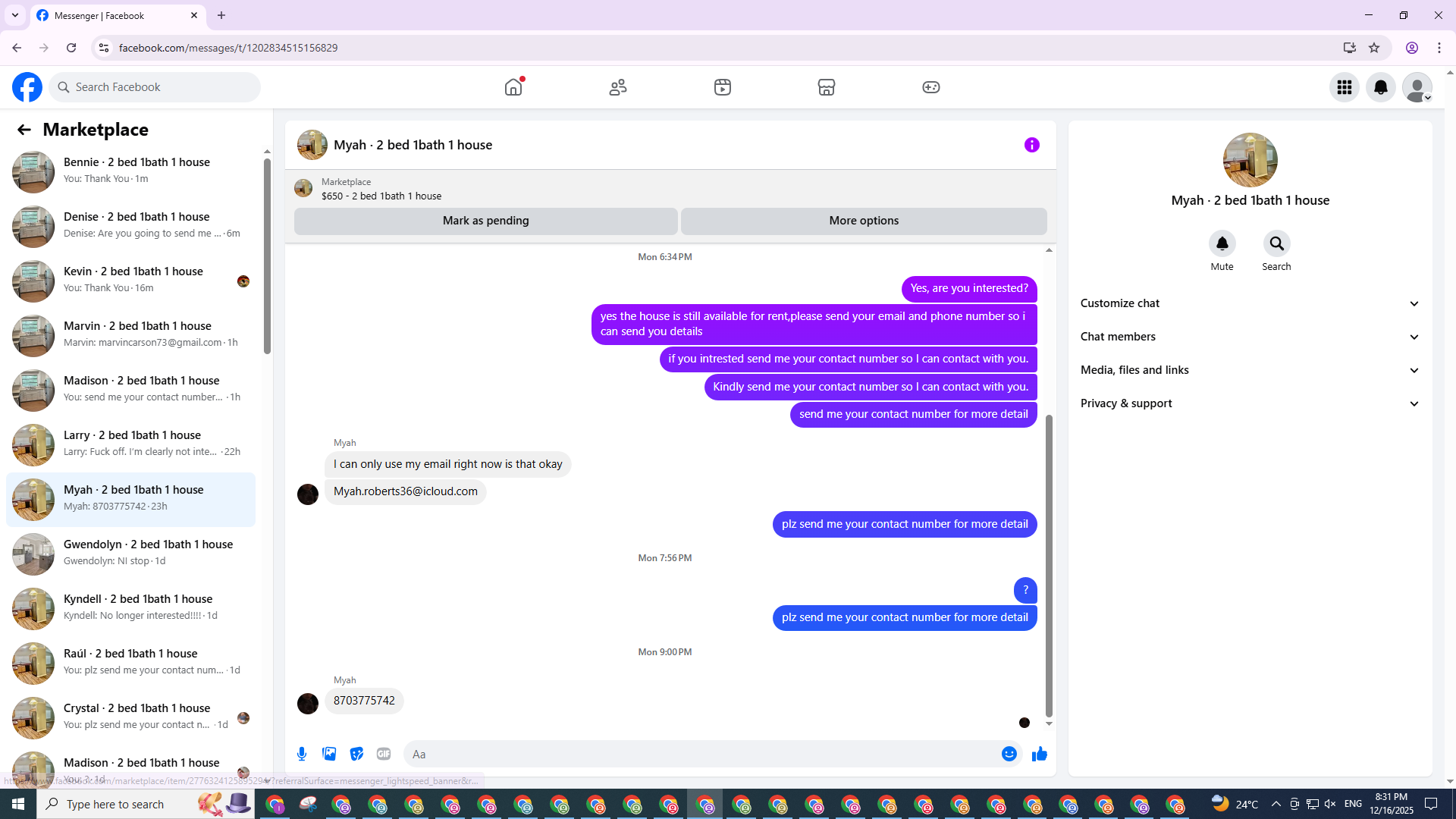Attach a photo or file
Screen dimensions: 1456x819
click(x=329, y=754)
